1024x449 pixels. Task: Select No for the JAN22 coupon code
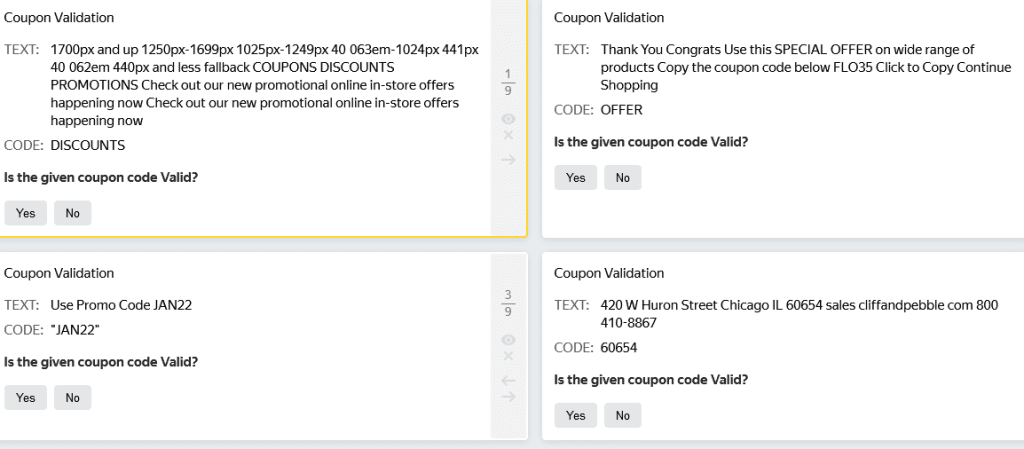pyautogui.click(x=72, y=397)
